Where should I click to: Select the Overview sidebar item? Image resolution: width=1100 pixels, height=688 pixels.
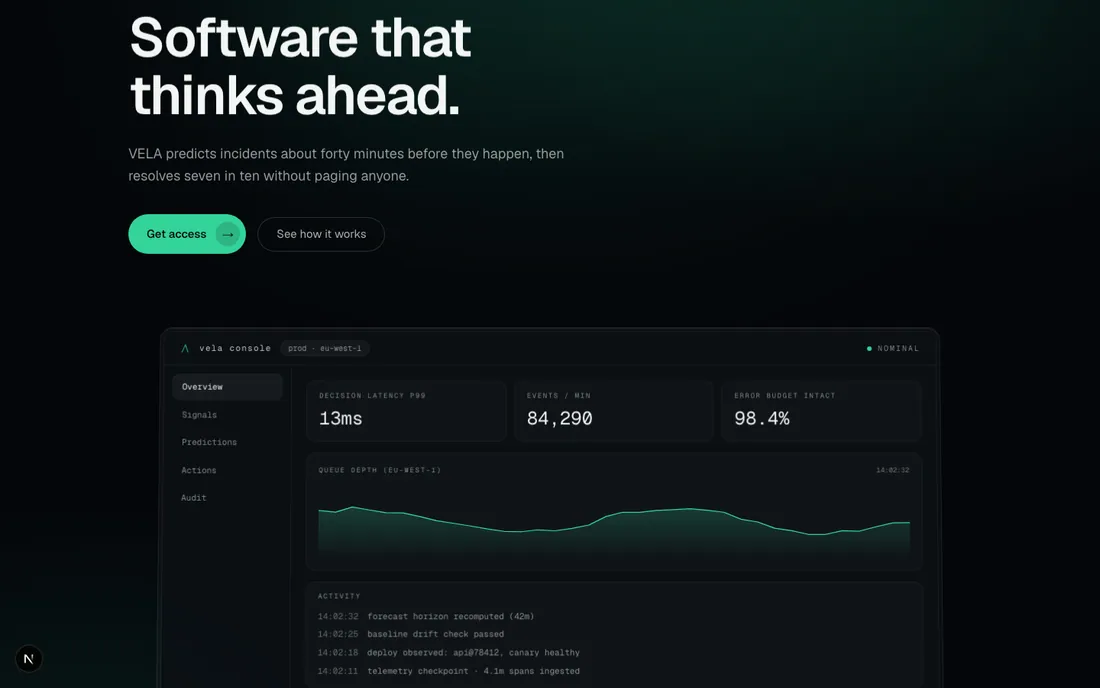(x=227, y=386)
